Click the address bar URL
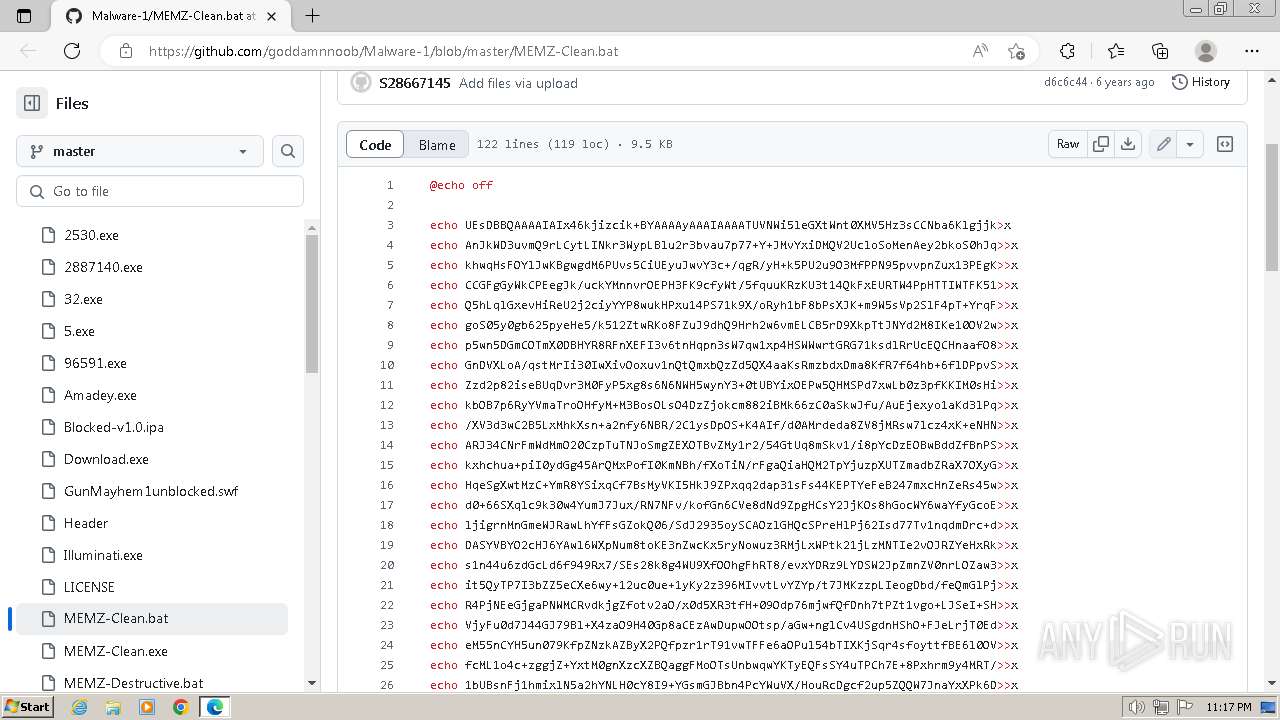The image size is (1280, 720). pos(383,51)
